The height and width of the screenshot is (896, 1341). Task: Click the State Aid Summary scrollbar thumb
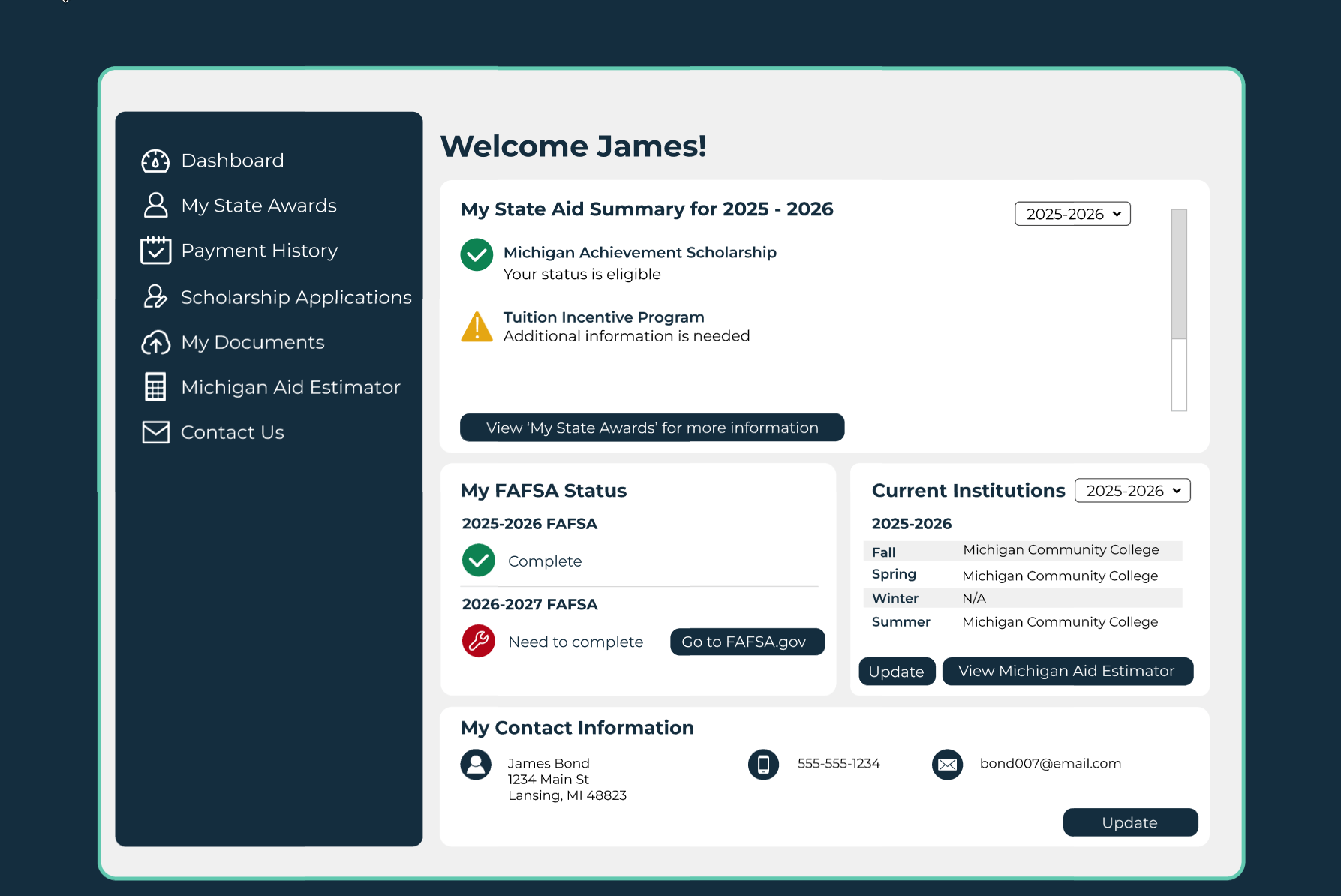1179,274
